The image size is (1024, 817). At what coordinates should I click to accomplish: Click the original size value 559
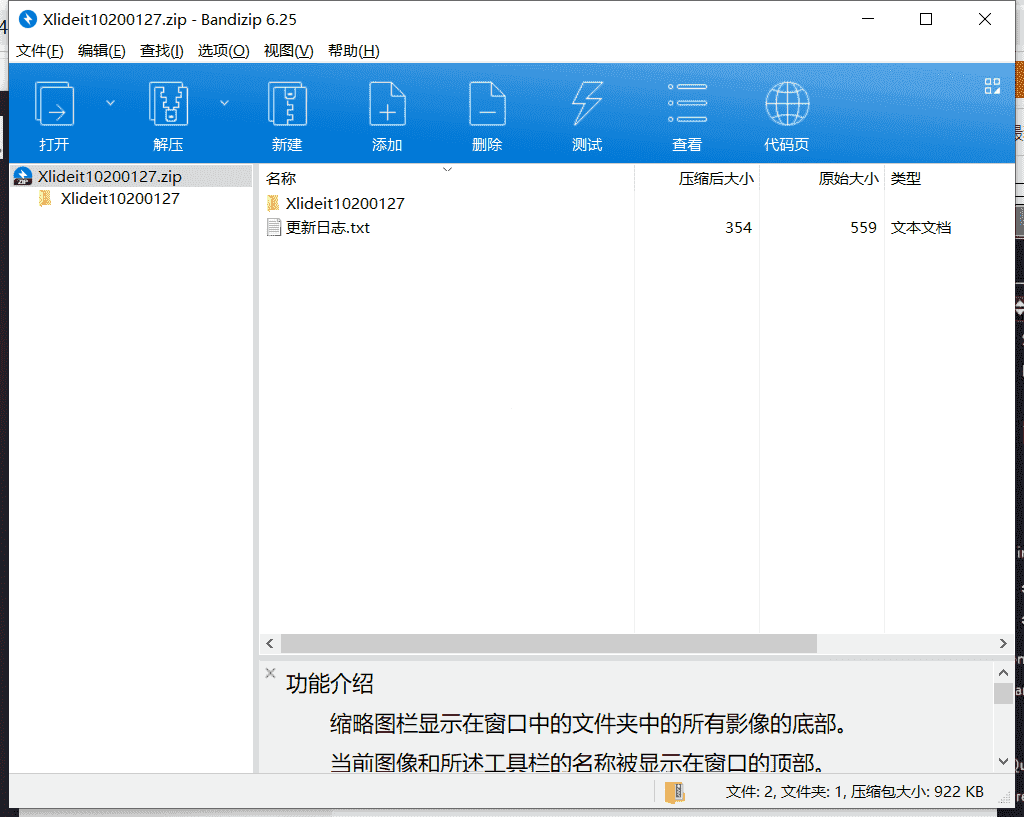[863, 228]
